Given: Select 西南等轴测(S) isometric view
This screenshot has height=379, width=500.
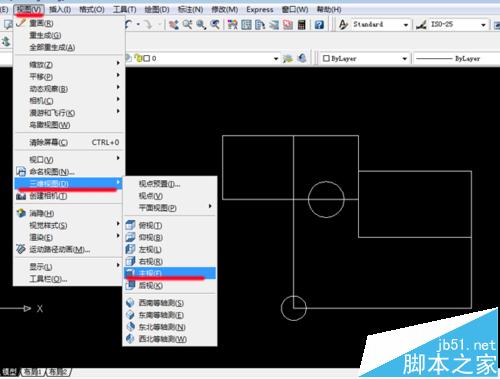Looking at the screenshot, I should tap(170, 303).
